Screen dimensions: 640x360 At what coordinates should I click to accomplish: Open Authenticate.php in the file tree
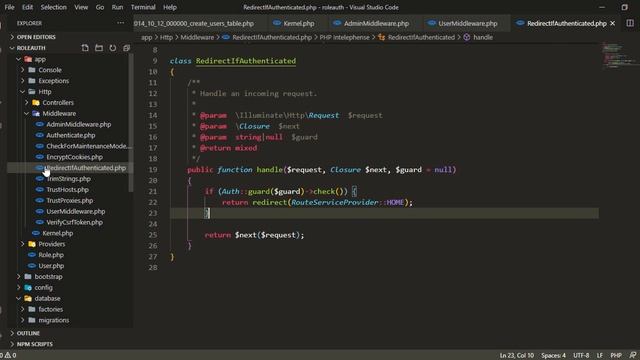point(70,135)
